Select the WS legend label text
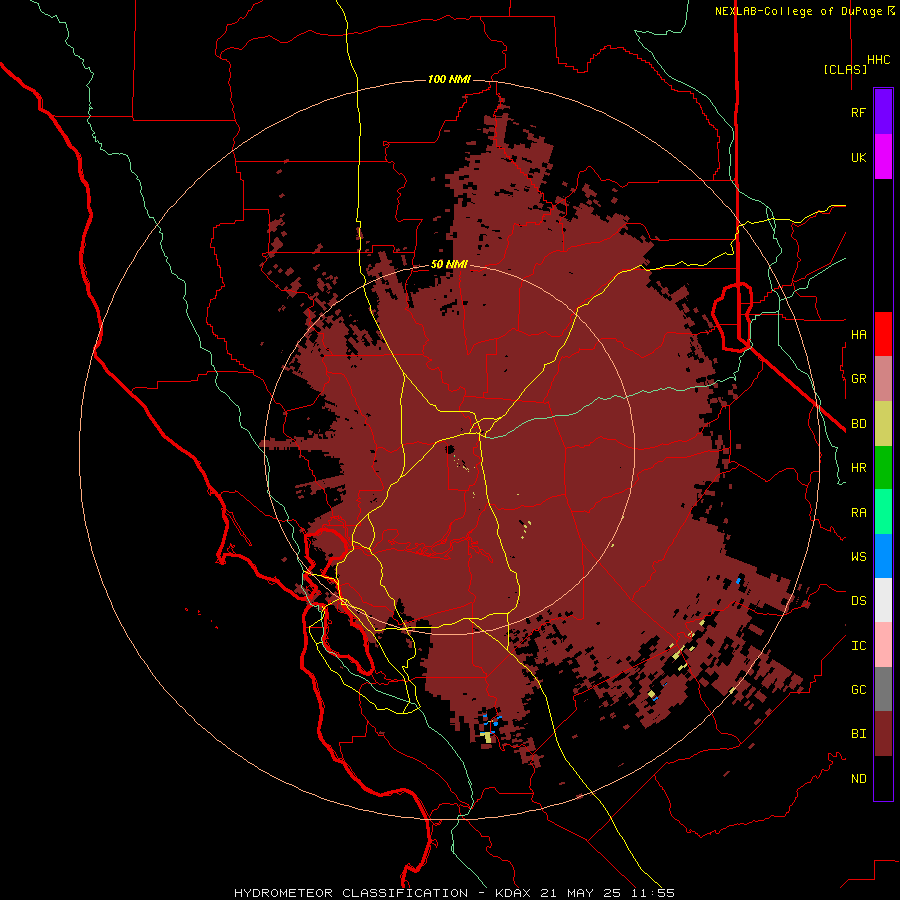 [858, 557]
